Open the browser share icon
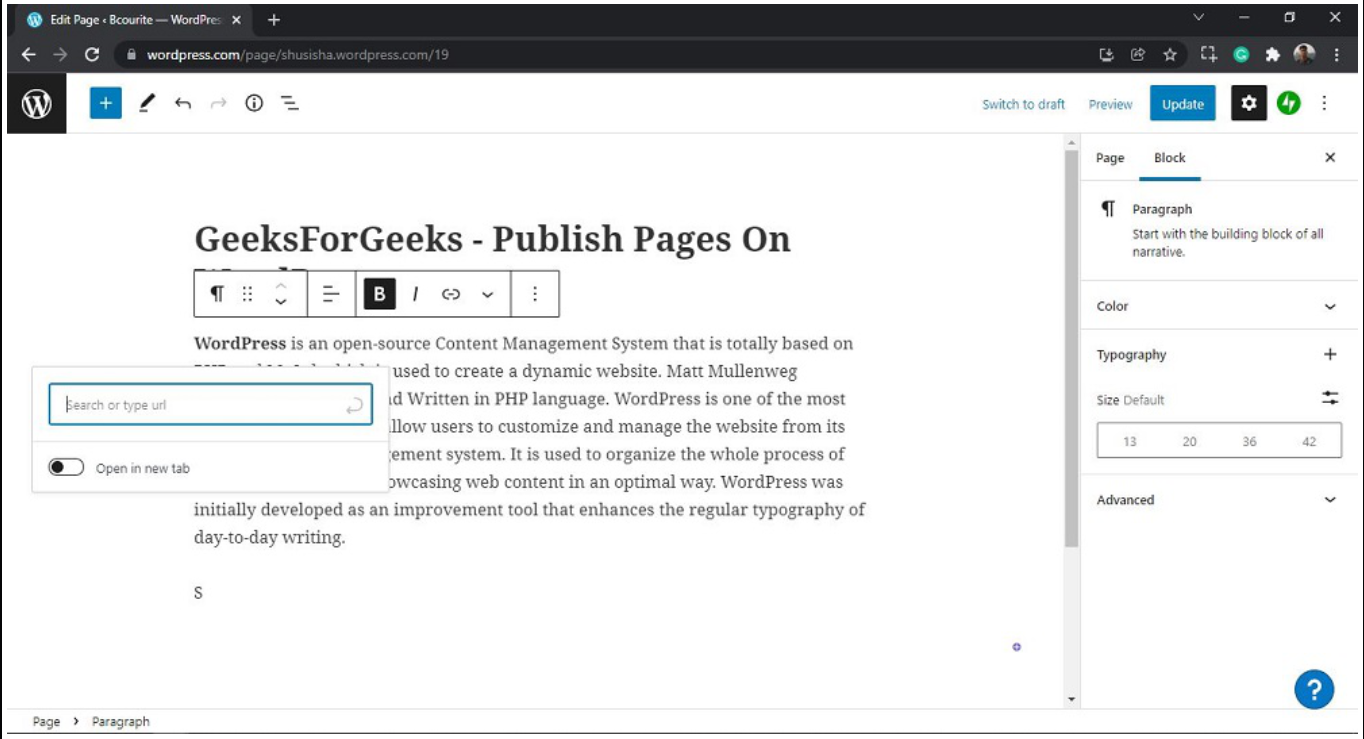Viewport: 1364px width, 739px height. (x=1138, y=55)
